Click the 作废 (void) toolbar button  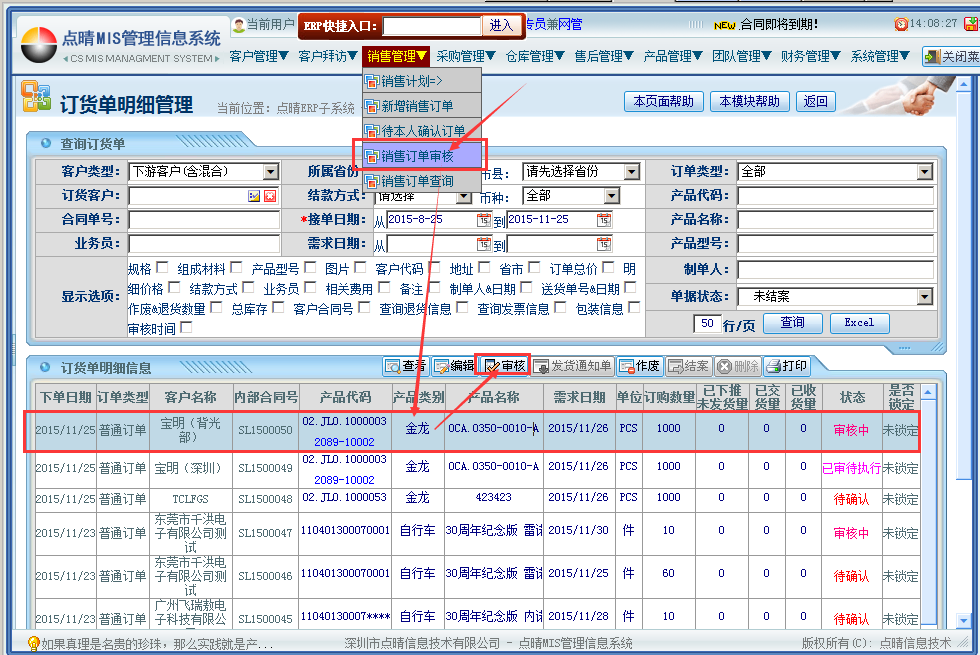pos(639,366)
